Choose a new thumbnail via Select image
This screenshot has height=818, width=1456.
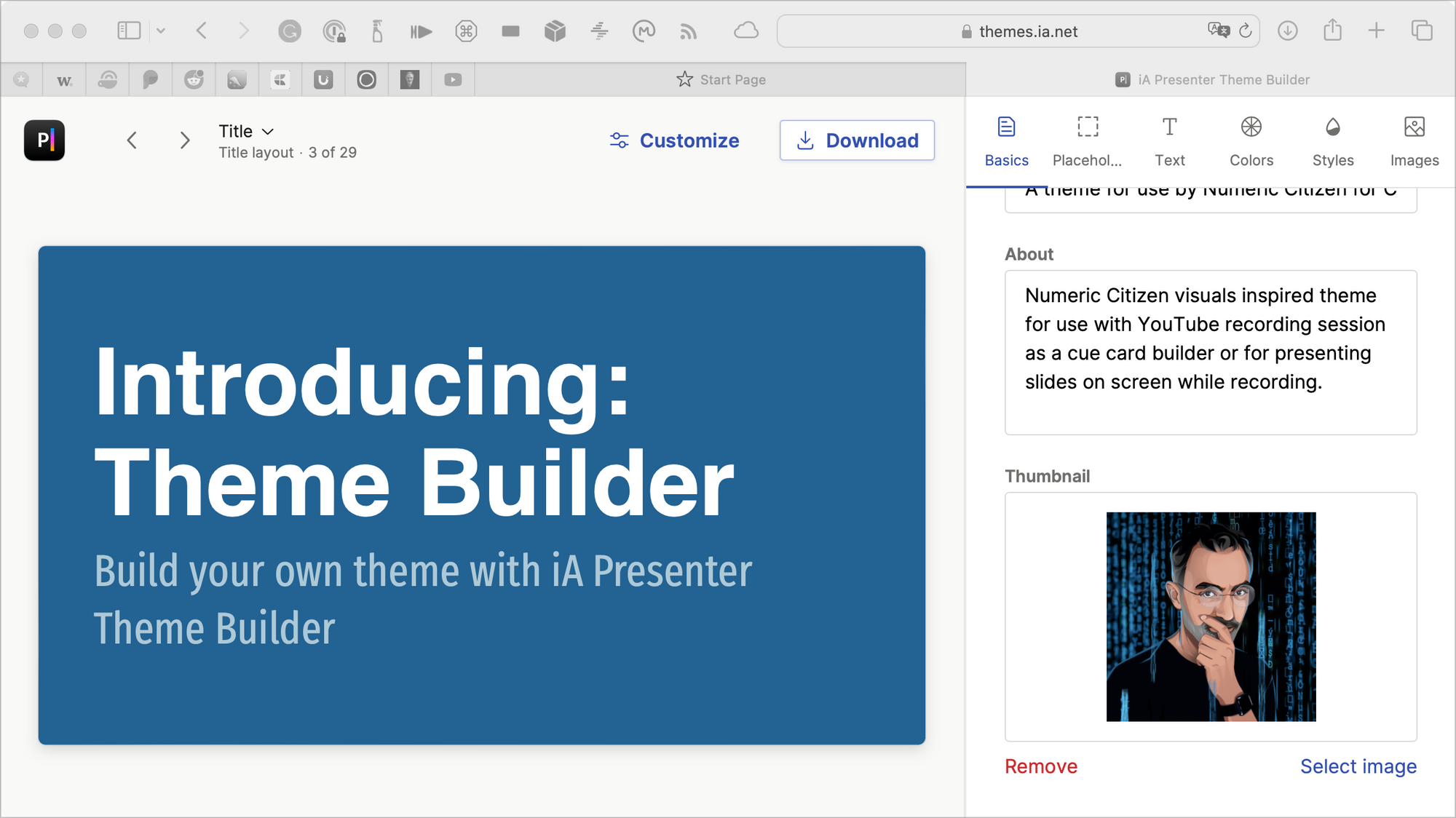pos(1358,766)
